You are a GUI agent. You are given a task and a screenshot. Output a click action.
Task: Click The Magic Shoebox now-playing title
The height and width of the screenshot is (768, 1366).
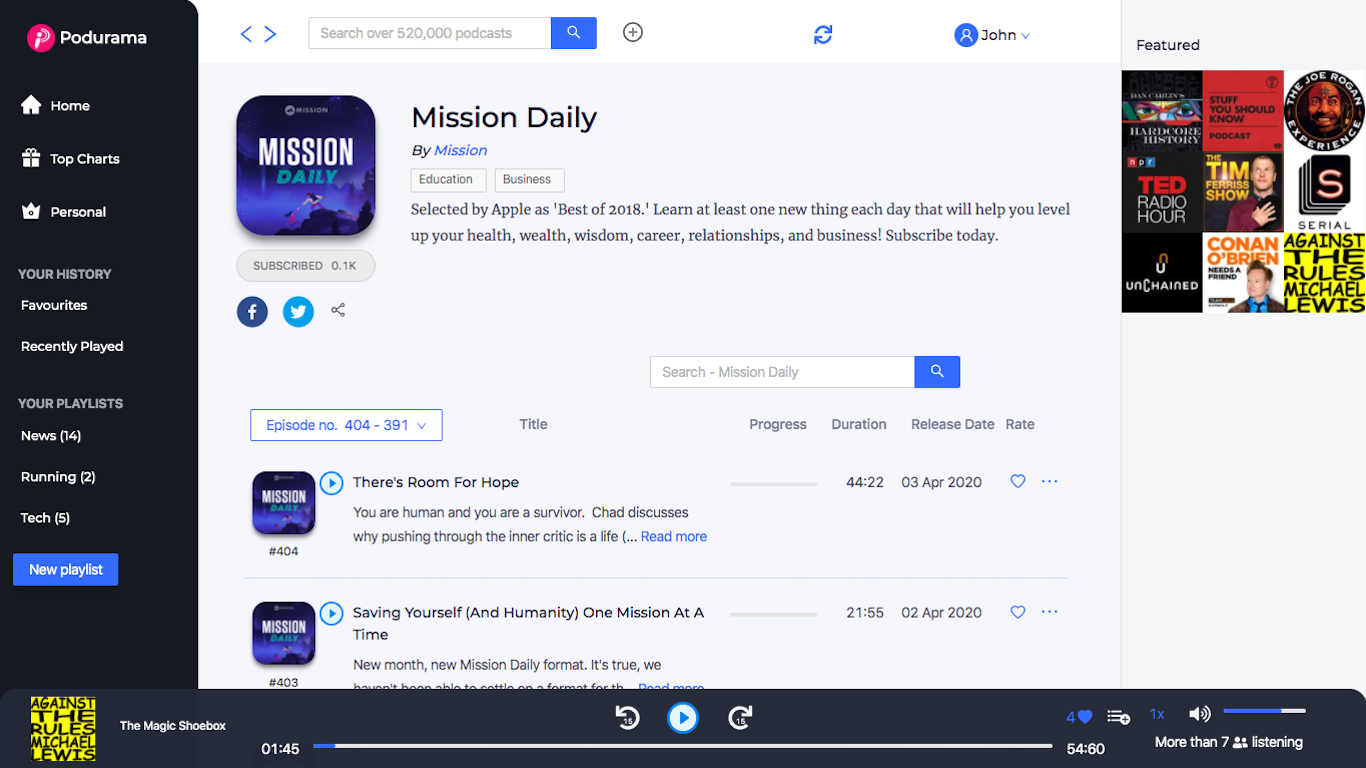coord(173,725)
